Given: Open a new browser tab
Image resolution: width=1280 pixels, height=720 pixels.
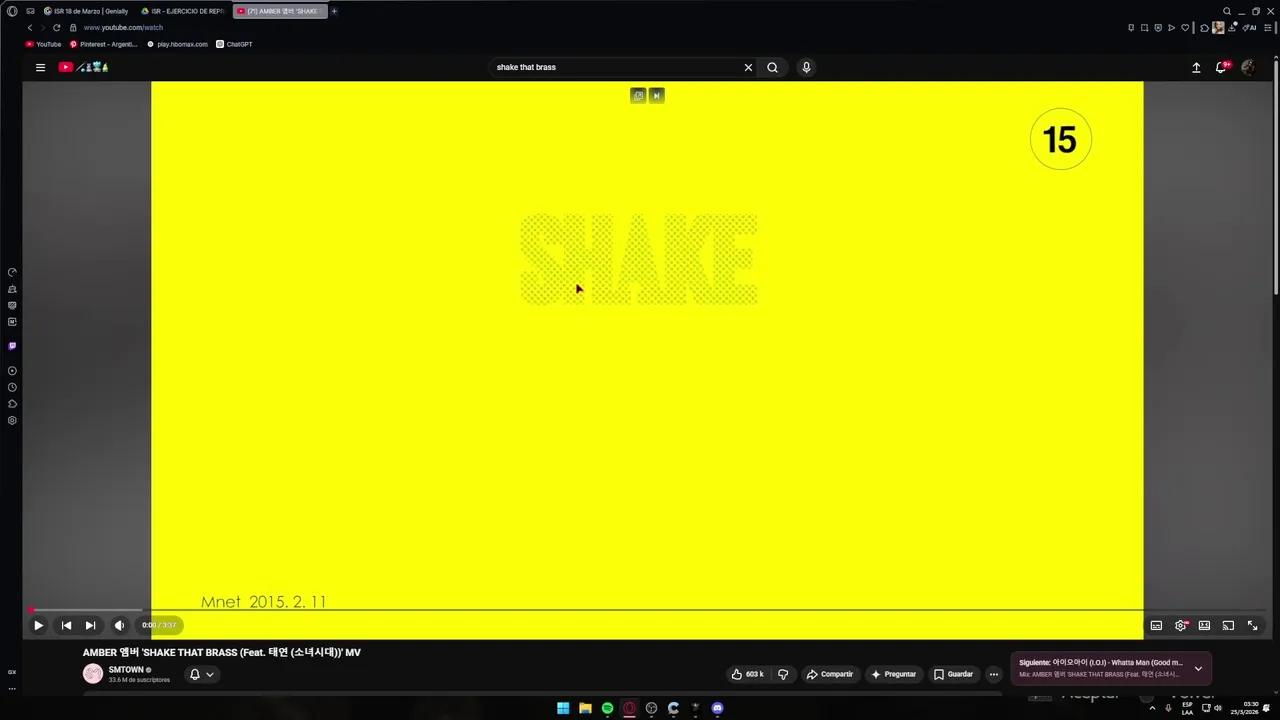Looking at the screenshot, I should pyautogui.click(x=334, y=11).
